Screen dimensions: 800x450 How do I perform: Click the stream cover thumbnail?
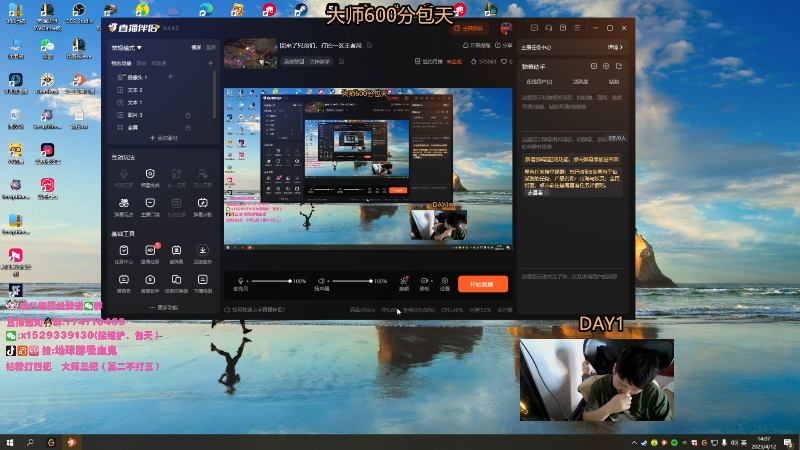point(251,53)
